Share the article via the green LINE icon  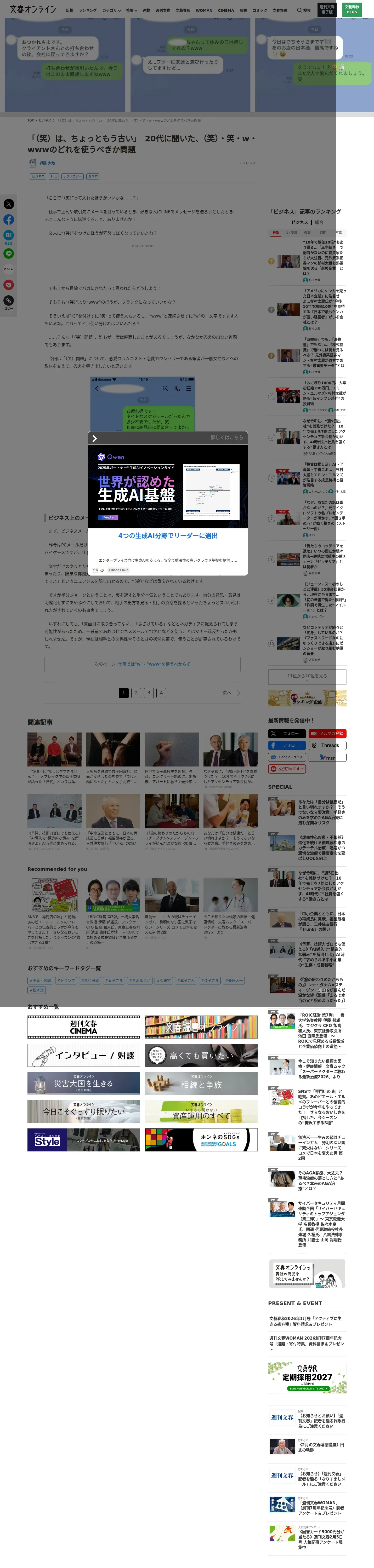click(x=9, y=253)
